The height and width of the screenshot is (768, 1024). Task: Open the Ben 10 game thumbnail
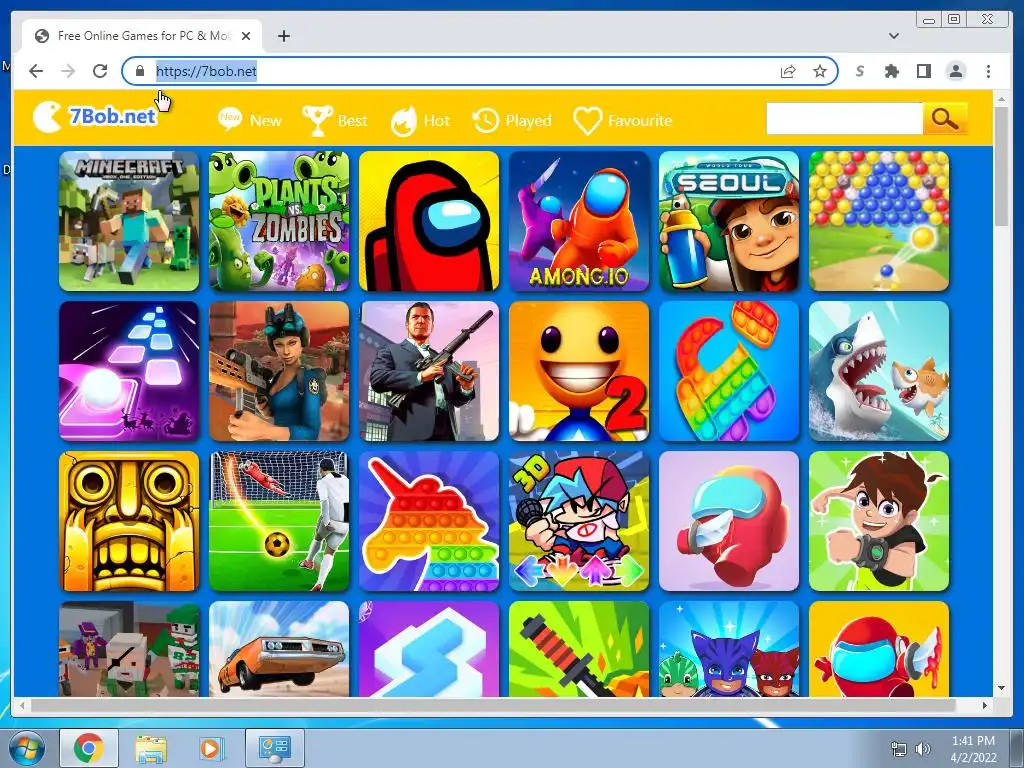tap(879, 521)
